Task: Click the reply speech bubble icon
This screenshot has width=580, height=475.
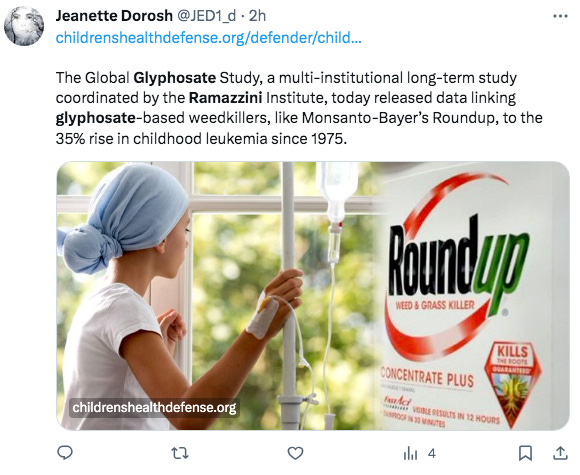Action: [65, 452]
